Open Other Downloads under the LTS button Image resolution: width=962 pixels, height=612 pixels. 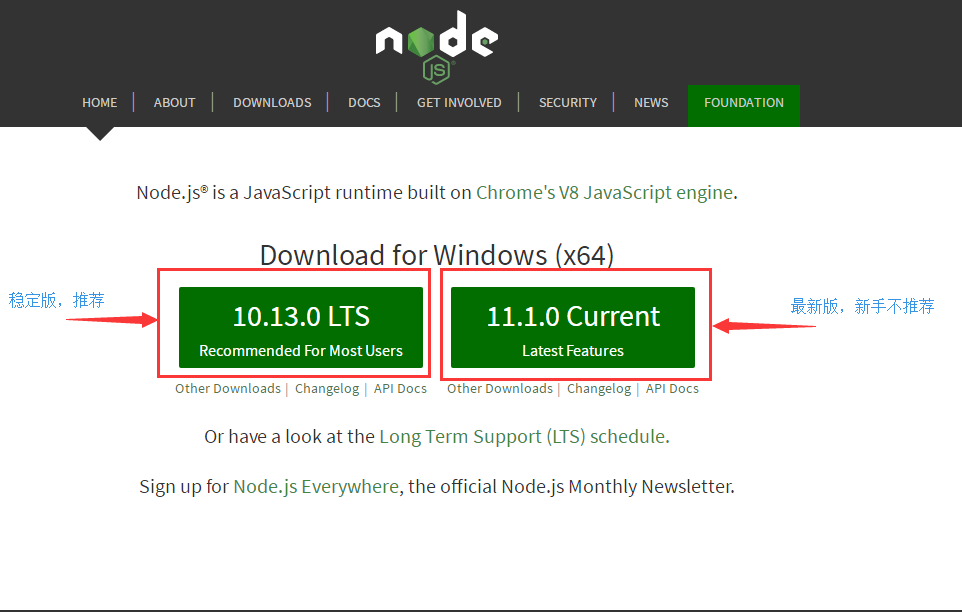(x=228, y=389)
